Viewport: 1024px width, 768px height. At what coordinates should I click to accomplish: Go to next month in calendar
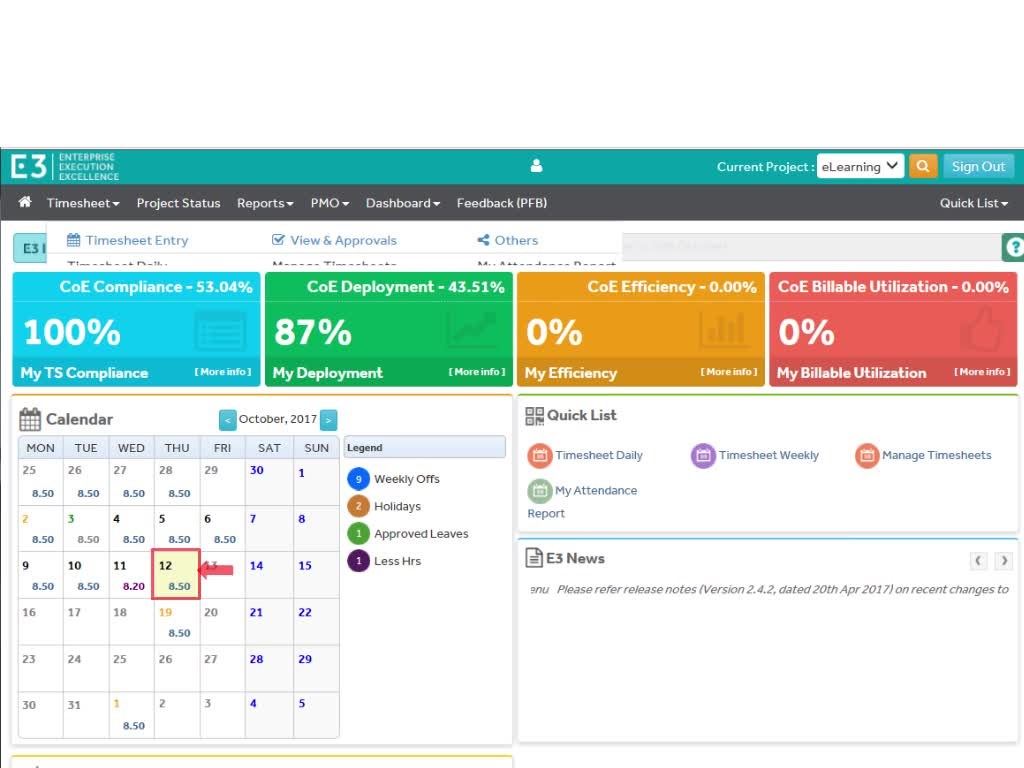pyautogui.click(x=328, y=420)
